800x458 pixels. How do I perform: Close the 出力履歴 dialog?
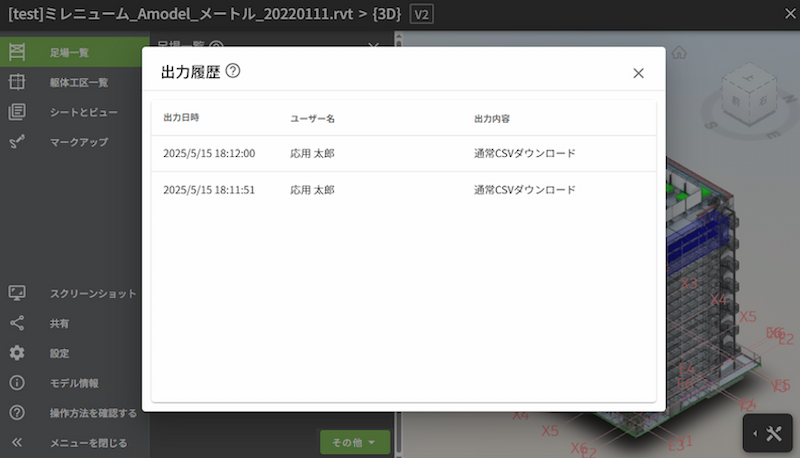[638, 73]
